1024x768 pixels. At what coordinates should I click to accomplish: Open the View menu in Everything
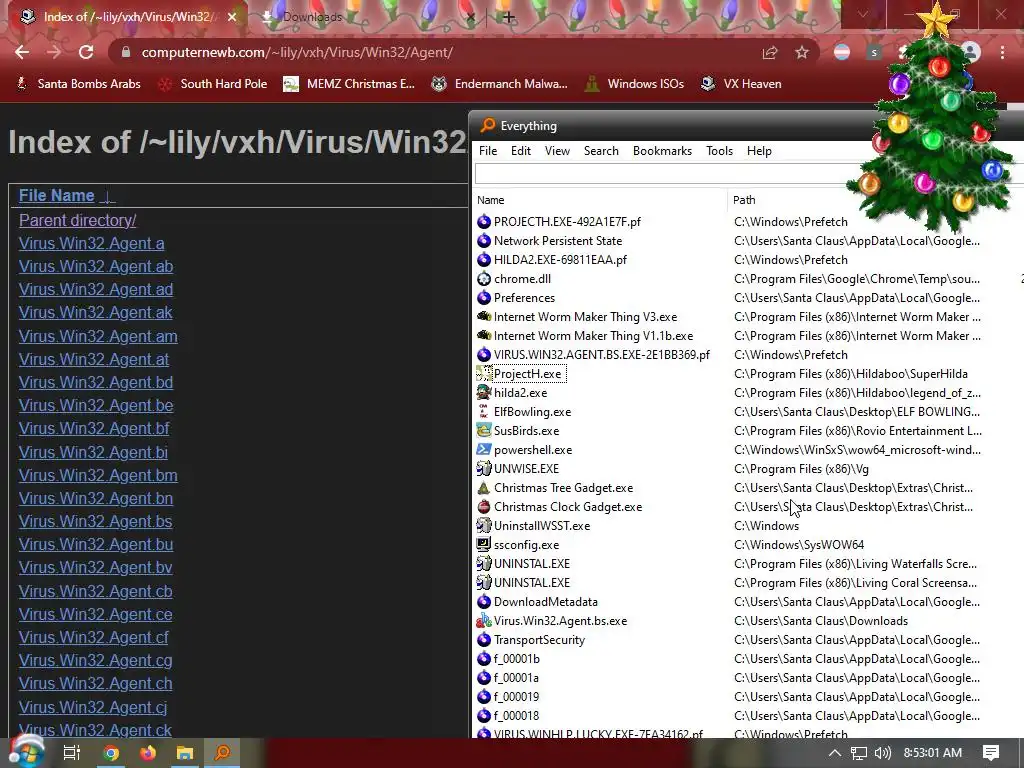click(557, 151)
